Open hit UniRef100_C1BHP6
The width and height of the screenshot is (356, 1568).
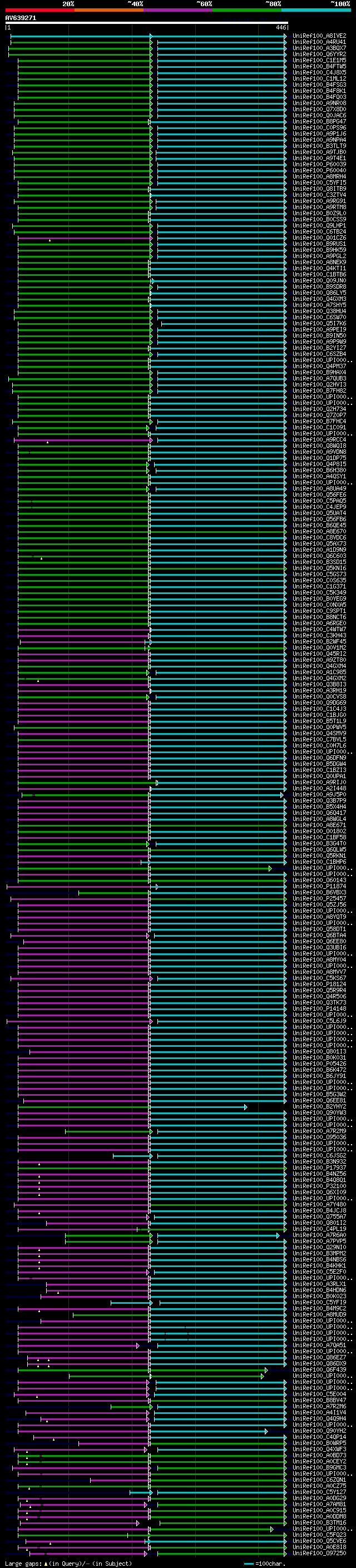[x=319, y=862]
